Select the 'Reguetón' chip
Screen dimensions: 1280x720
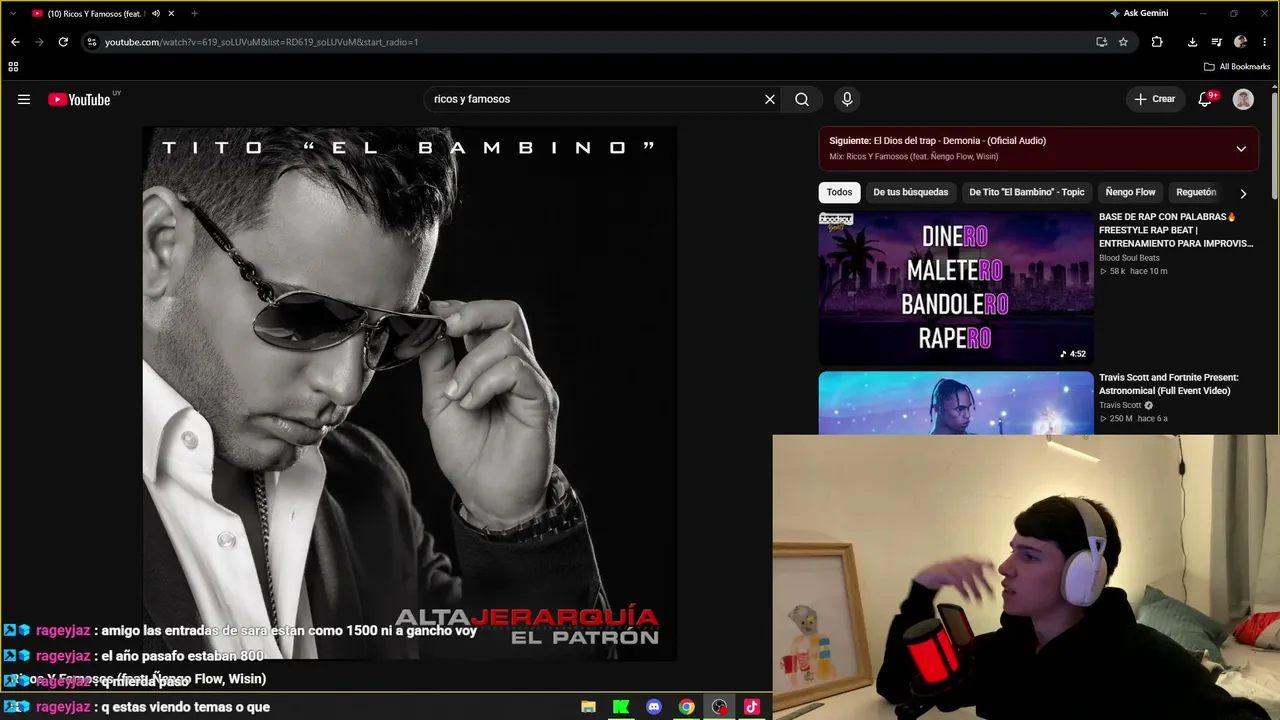(1196, 192)
